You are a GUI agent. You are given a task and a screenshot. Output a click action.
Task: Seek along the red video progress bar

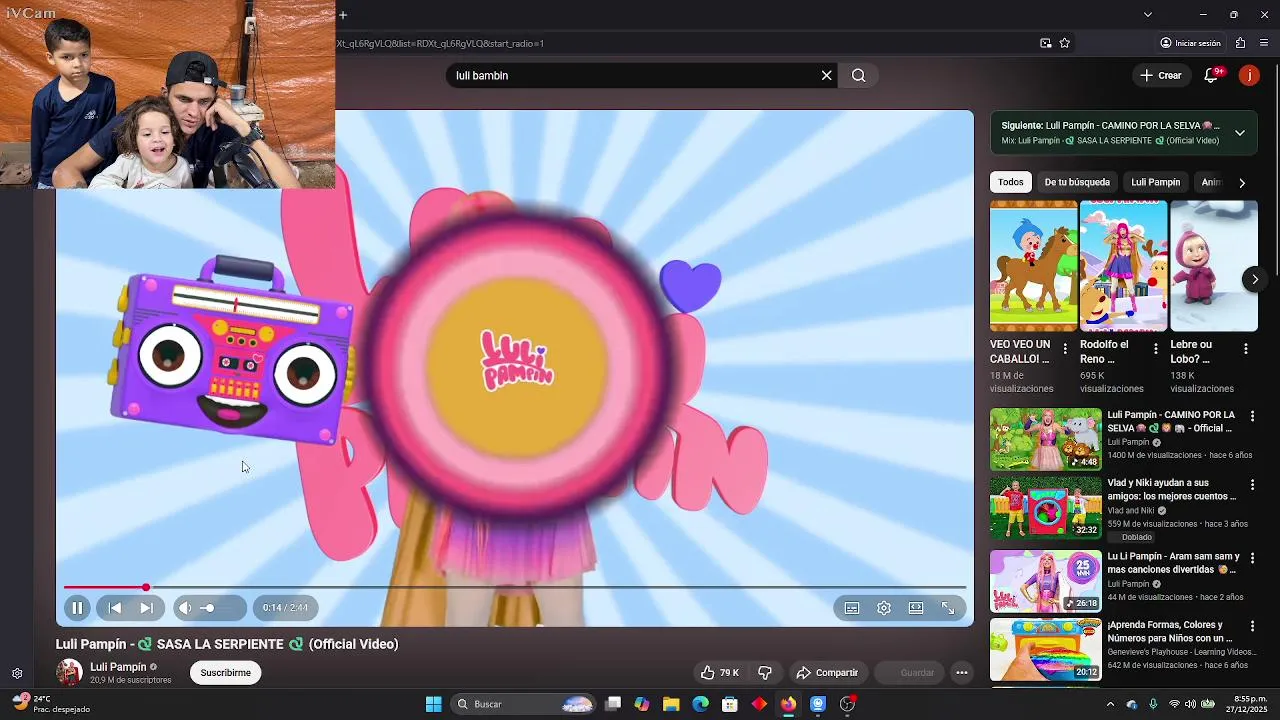[x=514, y=587]
